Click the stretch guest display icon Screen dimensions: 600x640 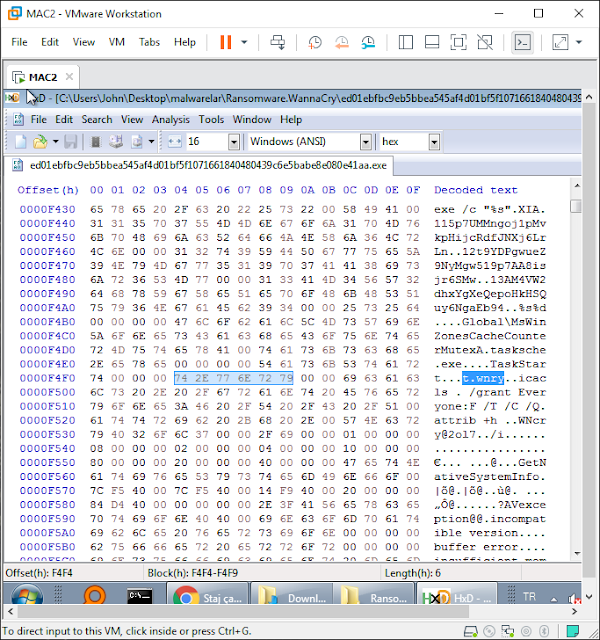point(560,42)
